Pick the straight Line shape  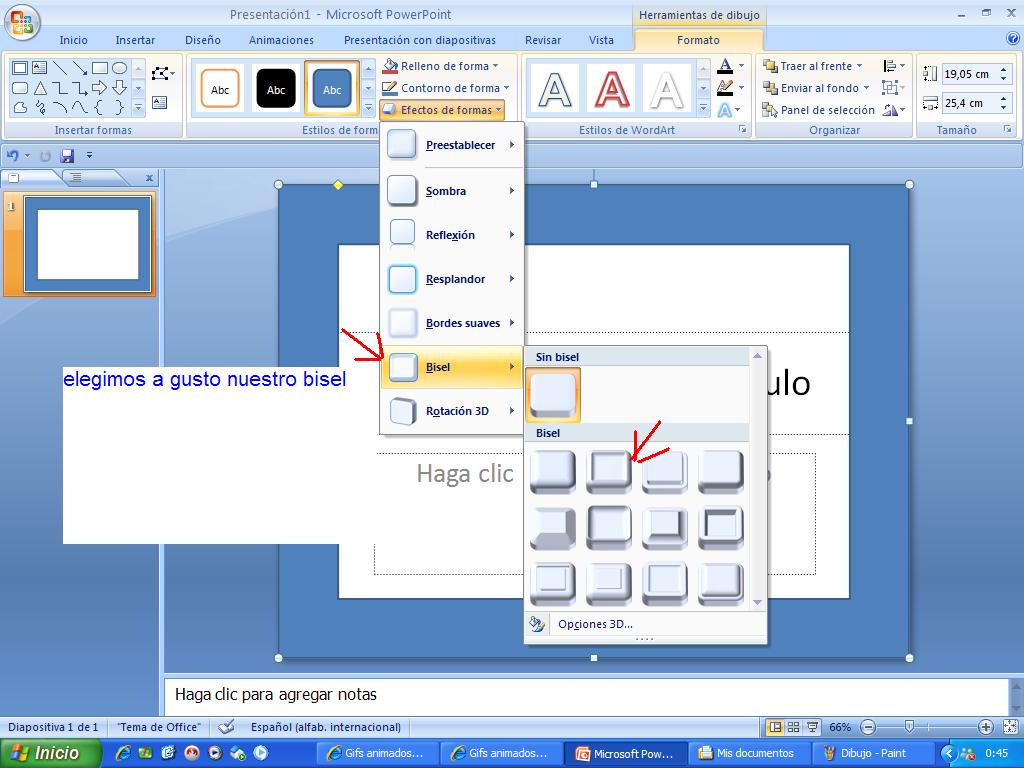[x=59, y=67]
